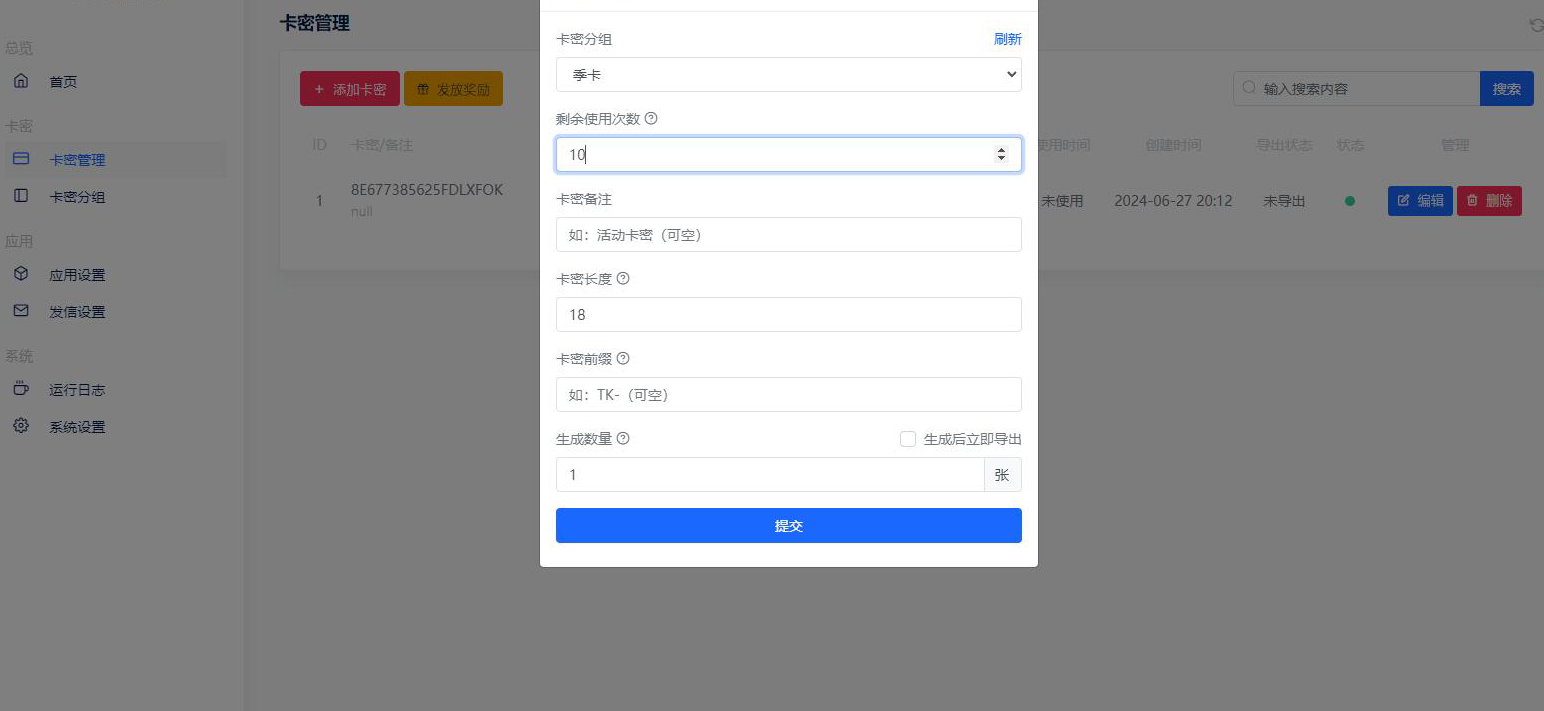Click the card management icon in sidebar
This screenshot has height=711, width=1544.
click(21, 159)
